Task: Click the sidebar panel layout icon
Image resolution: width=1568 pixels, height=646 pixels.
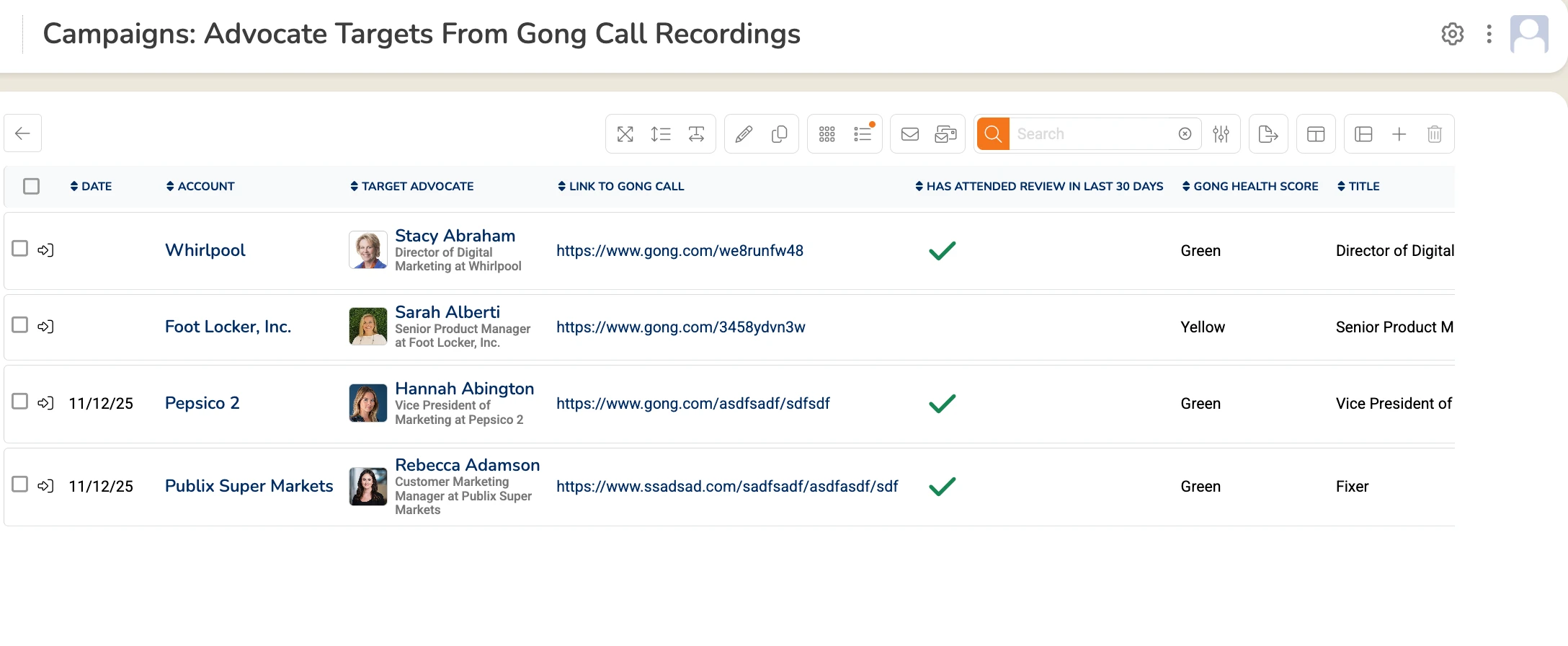Action: coord(1363,134)
